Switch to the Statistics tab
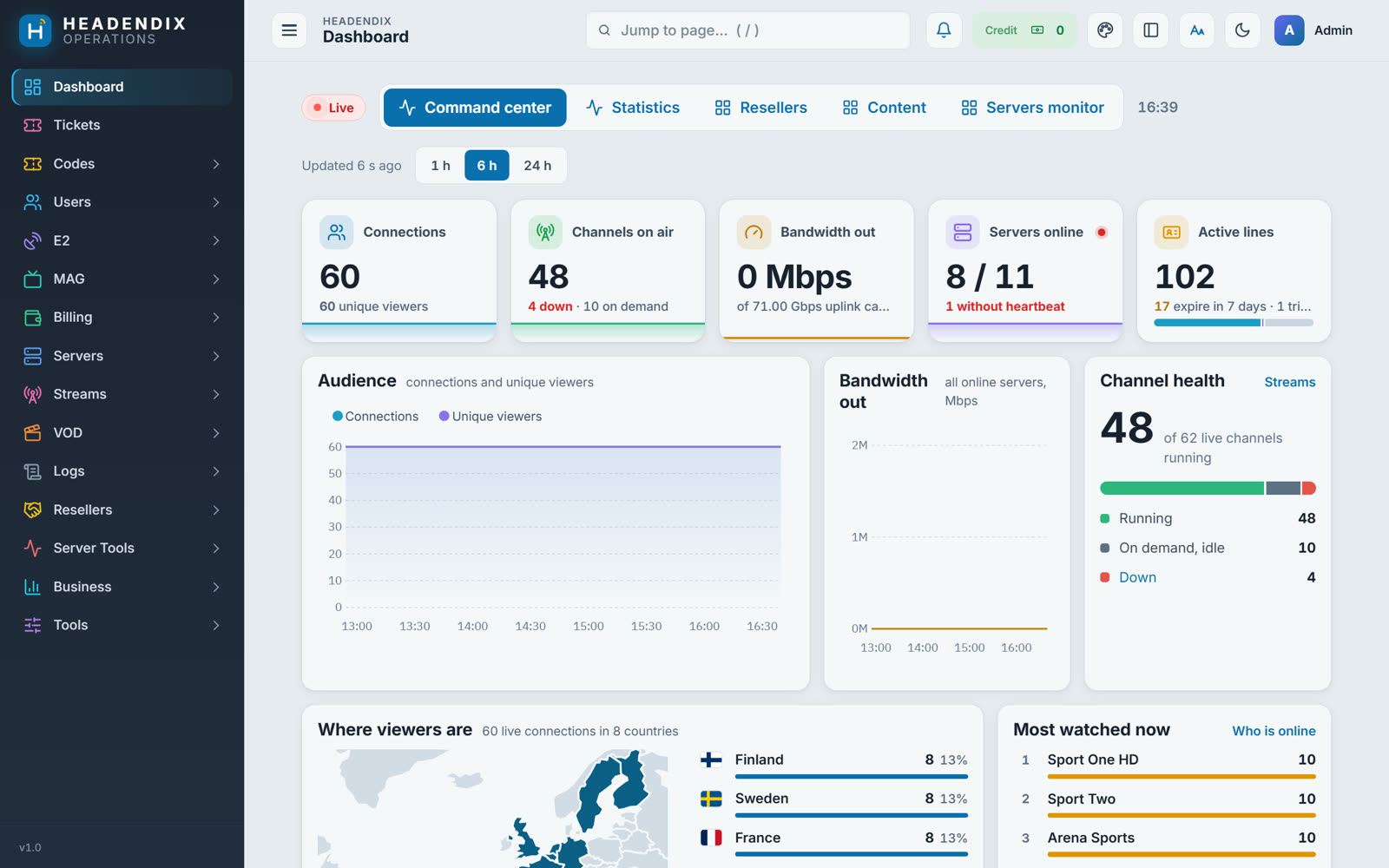 click(x=633, y=108)
